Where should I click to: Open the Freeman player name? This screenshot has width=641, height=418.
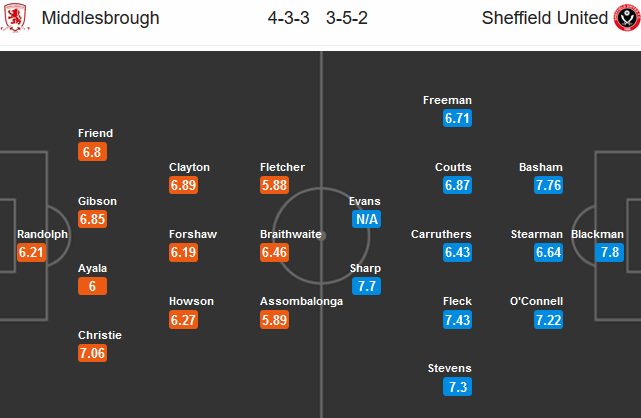447,101
